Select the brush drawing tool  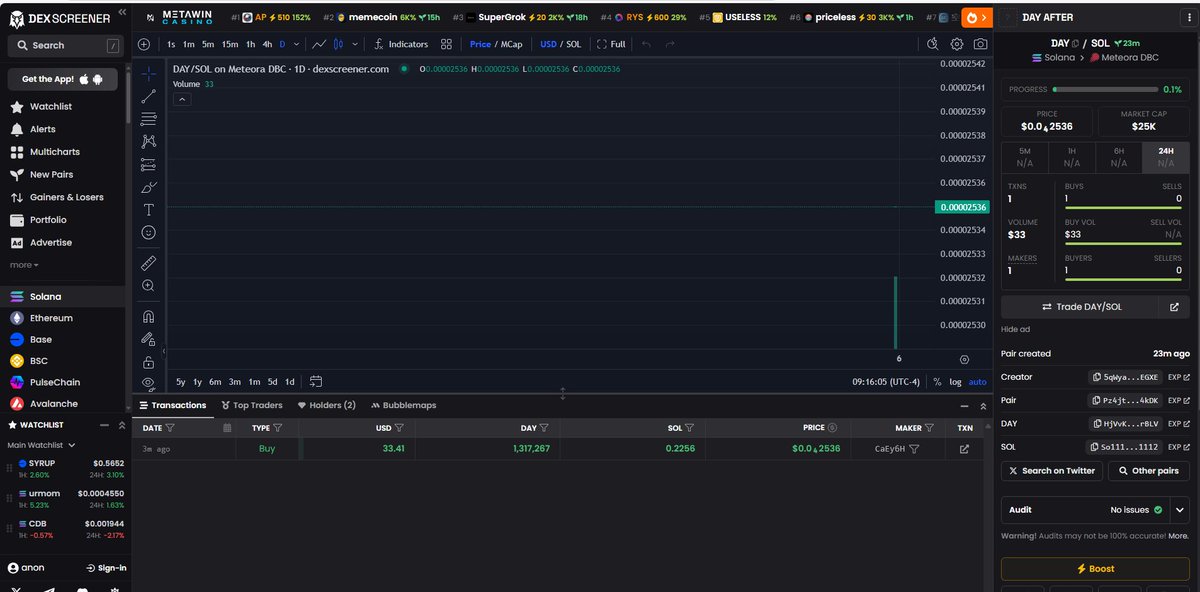click(x=148, y=187)
